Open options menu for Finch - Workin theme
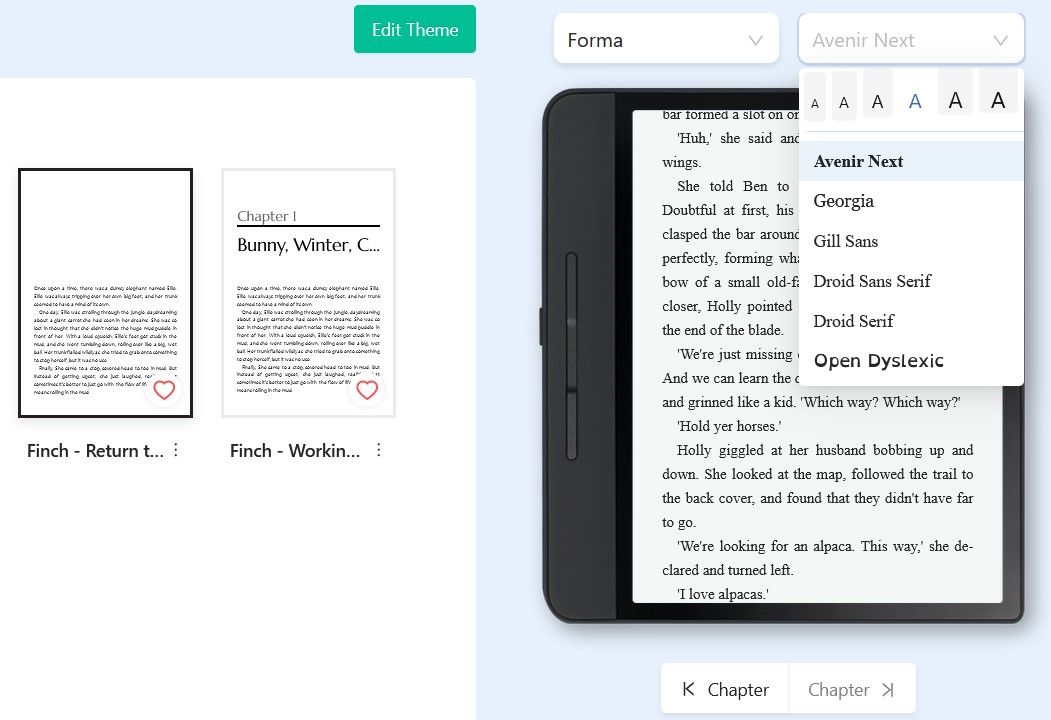The width and height of the screenshot is (1051, 720). (x=379, y=450)
